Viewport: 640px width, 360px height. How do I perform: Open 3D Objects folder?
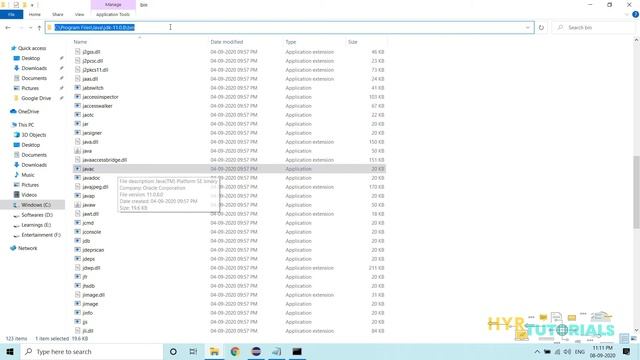[34, 135]
